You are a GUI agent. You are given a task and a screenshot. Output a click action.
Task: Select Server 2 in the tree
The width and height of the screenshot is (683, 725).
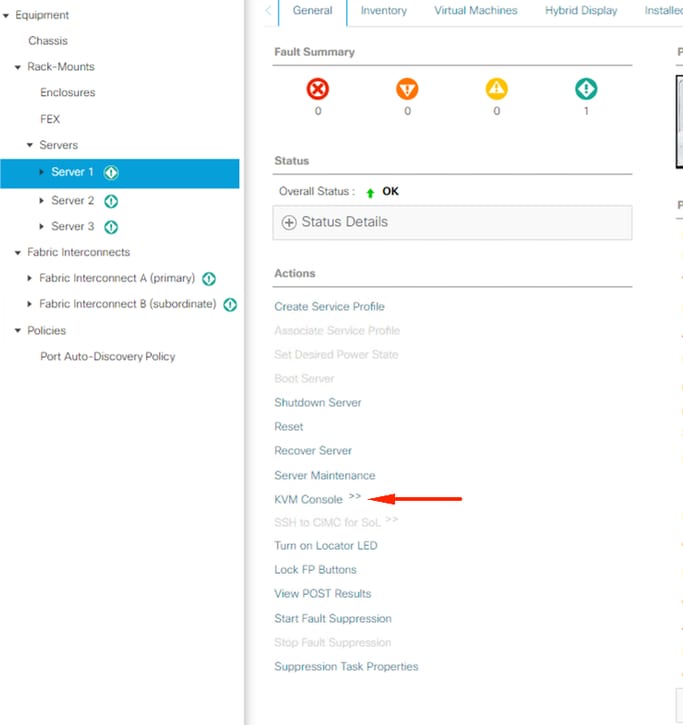pos(73,201)
